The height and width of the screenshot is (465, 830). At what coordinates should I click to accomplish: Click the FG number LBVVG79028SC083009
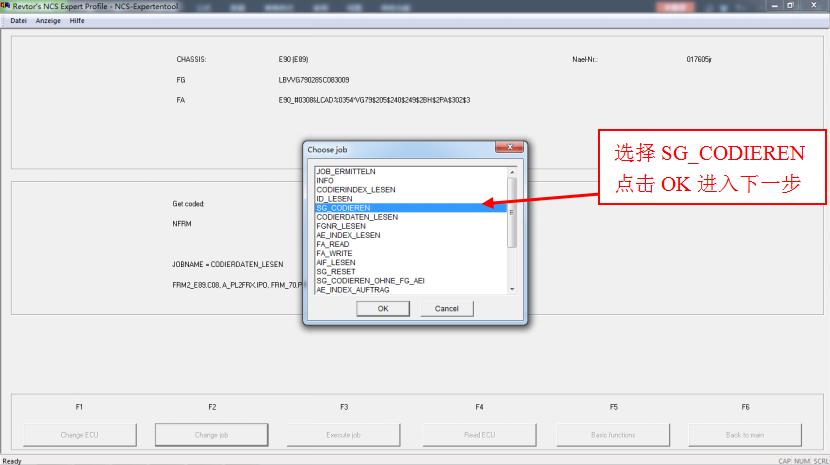(314, 80)
